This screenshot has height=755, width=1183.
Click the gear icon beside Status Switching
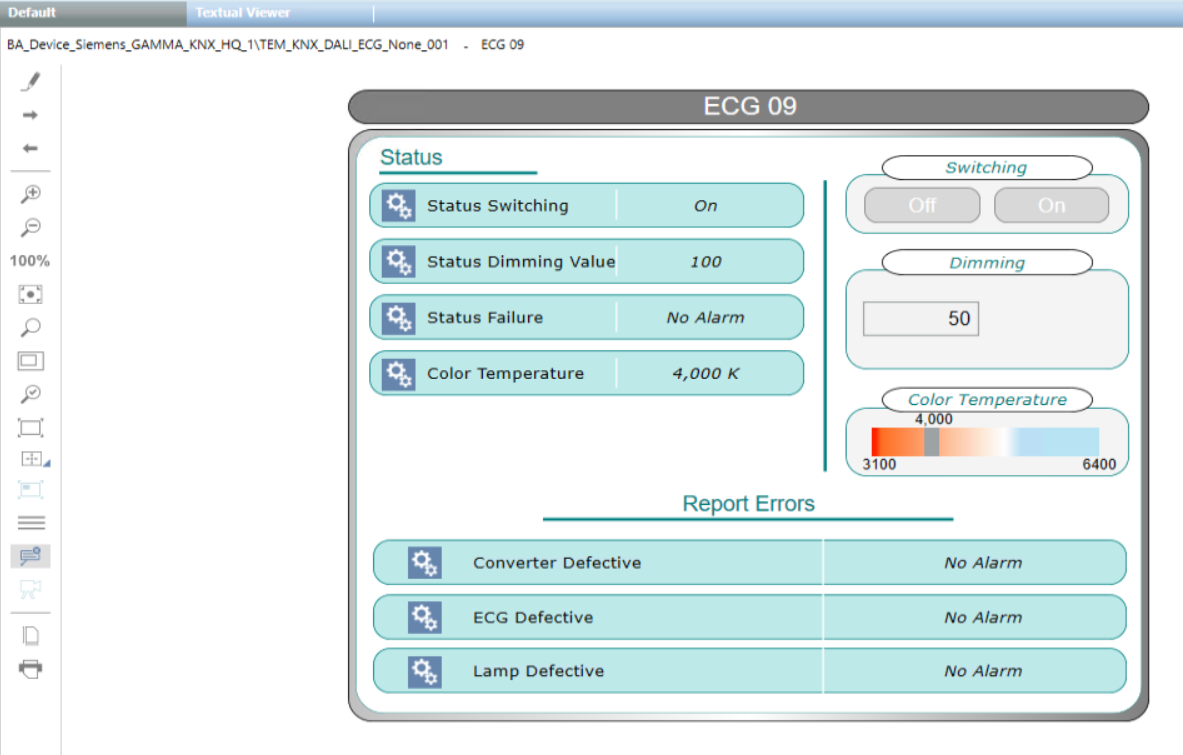pyautogui.click(x=398, y=206)
